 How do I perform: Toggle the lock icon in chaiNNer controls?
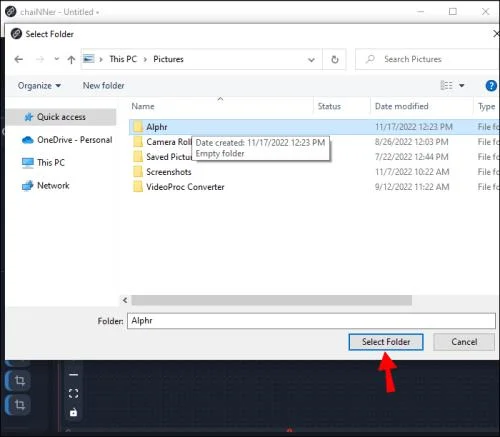73,412
